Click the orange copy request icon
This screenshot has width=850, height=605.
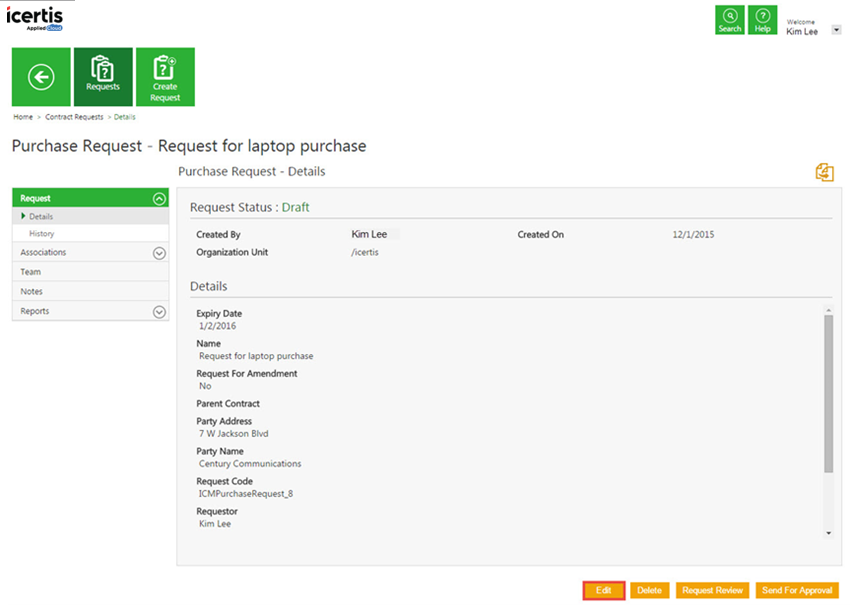click(824, 173)
